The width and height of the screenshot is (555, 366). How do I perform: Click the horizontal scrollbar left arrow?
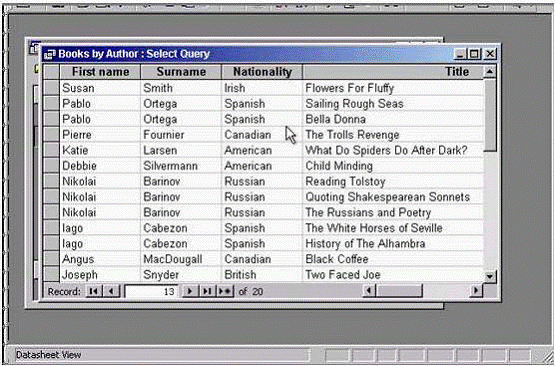369,291
